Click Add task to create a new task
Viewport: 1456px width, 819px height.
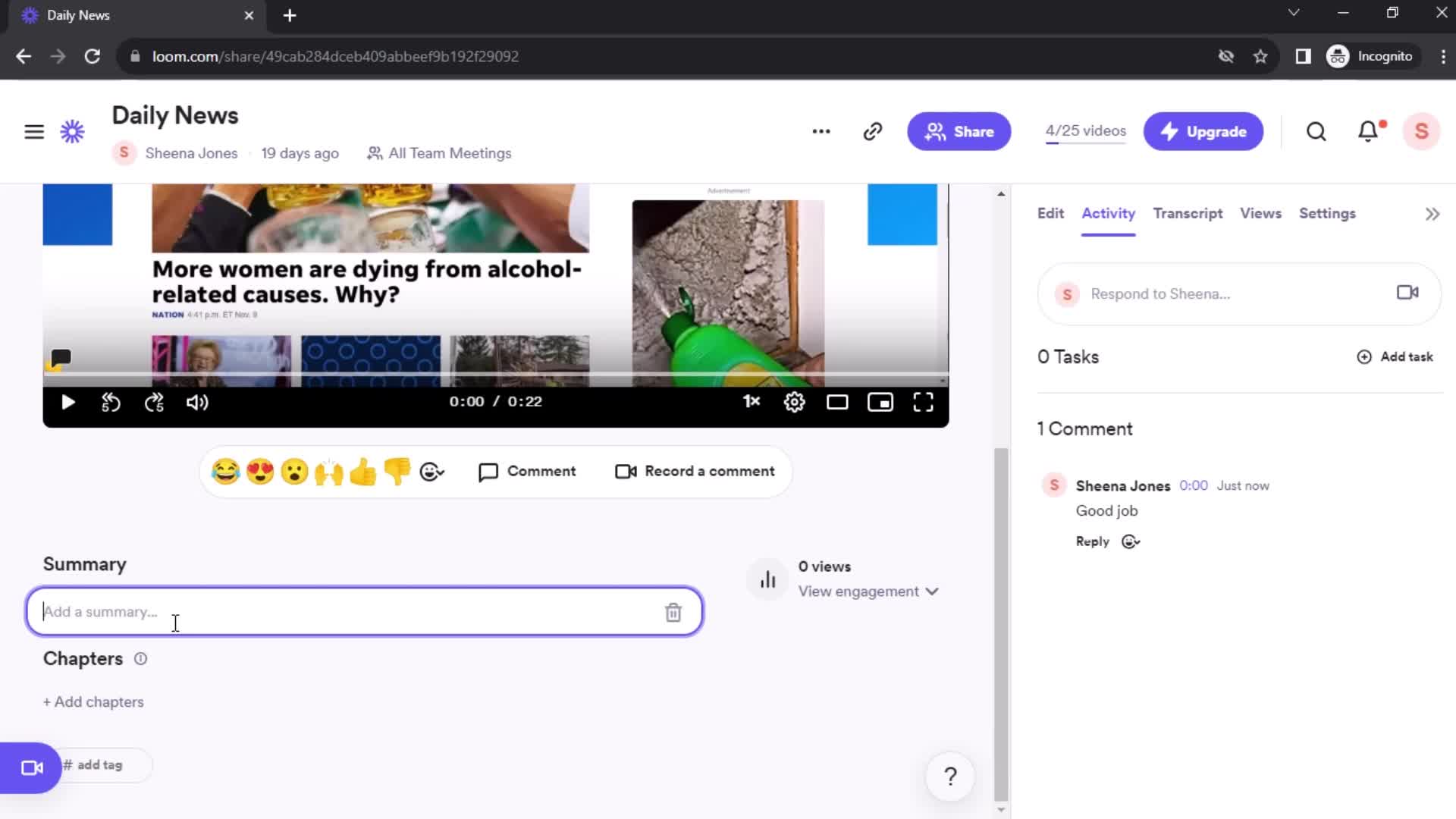tap(1396, 357)
